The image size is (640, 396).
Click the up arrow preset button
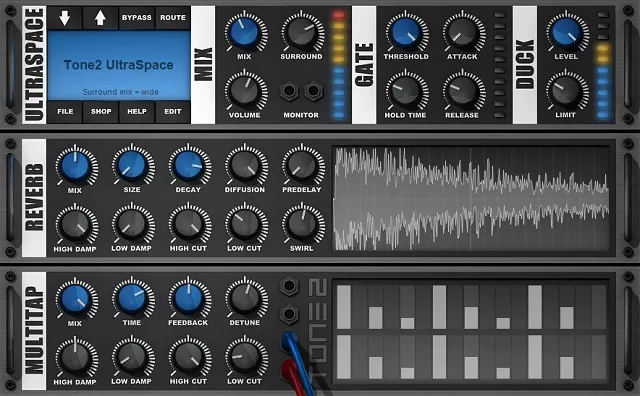pyautogui.click(x=100, y=18)
